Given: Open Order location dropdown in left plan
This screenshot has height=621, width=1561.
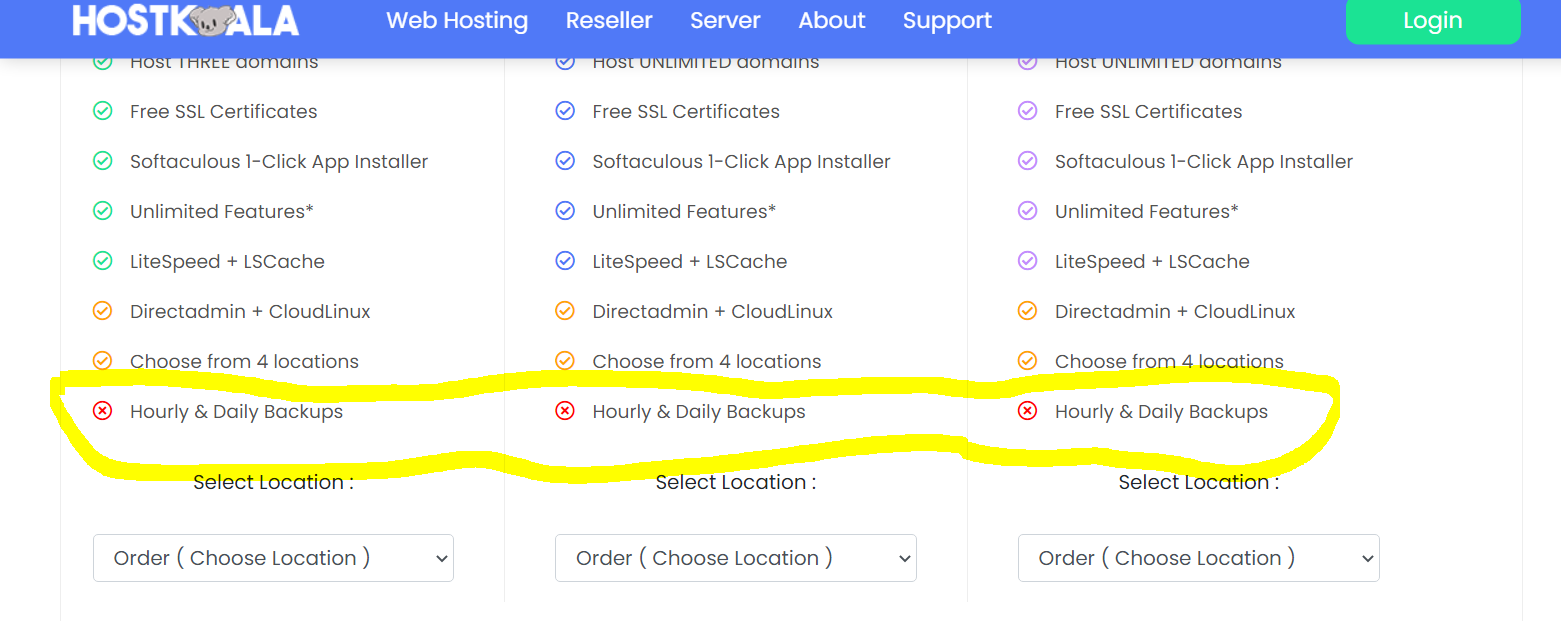Looking at the screenshot, I should [x=273, y=558].
